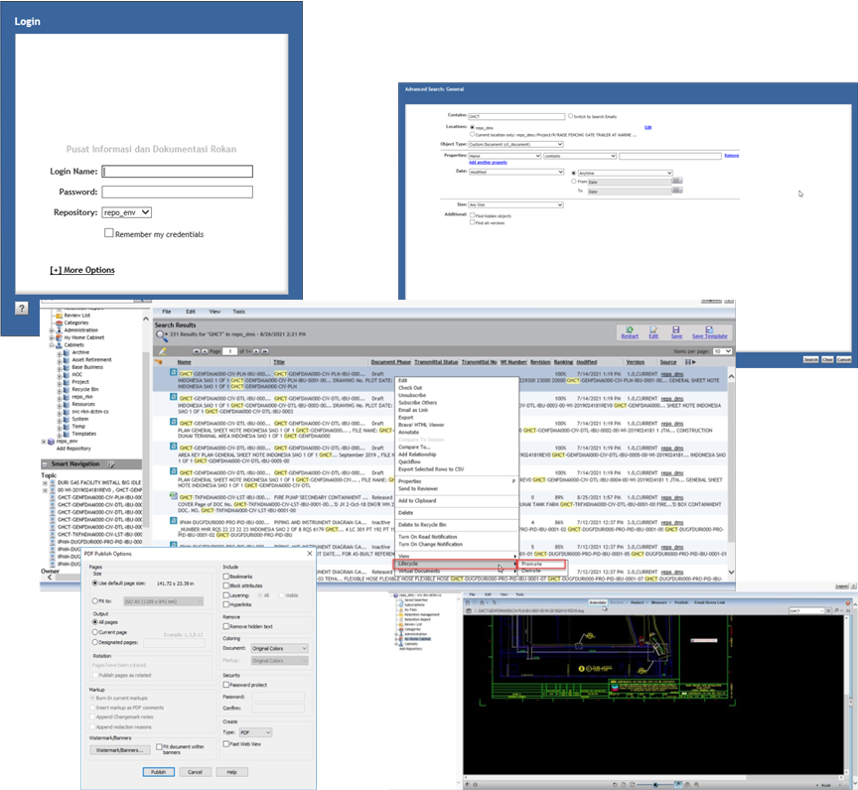Viewport: 858px width, 790px height.
Task: Click the Login Name input field
Action: point(178,171)
